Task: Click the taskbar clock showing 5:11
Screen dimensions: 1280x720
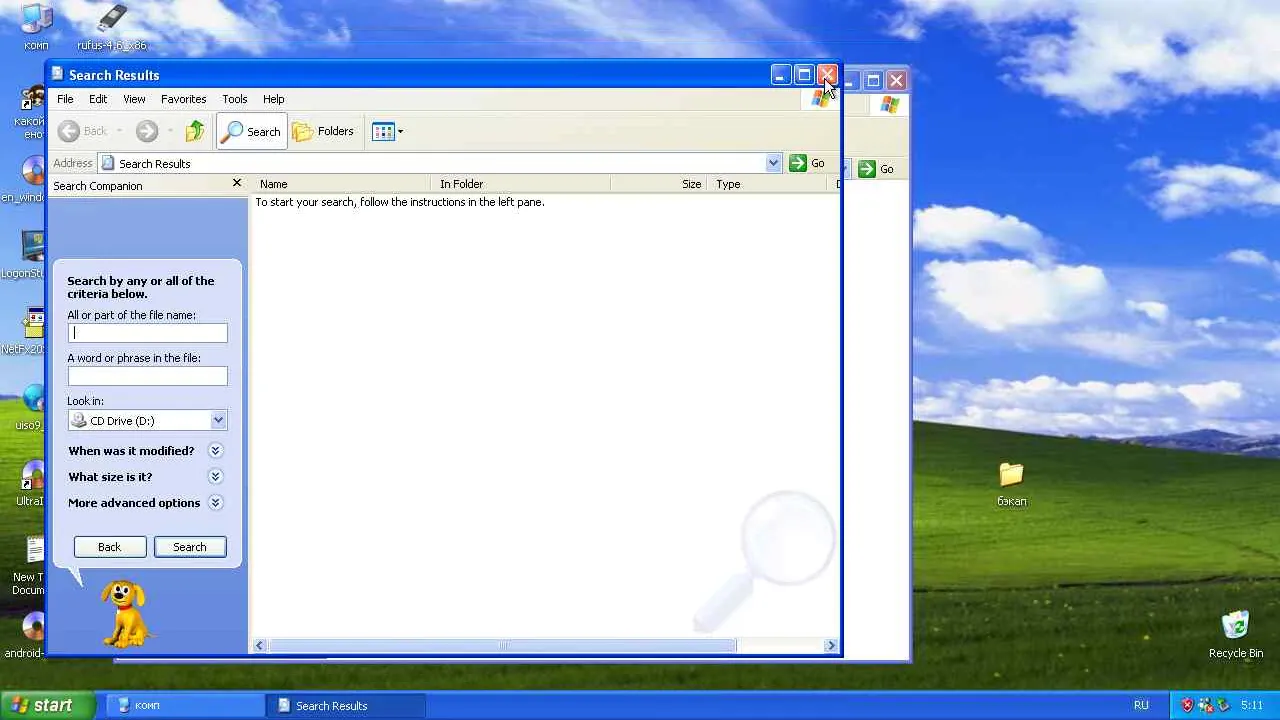Action: point(1251,705)
